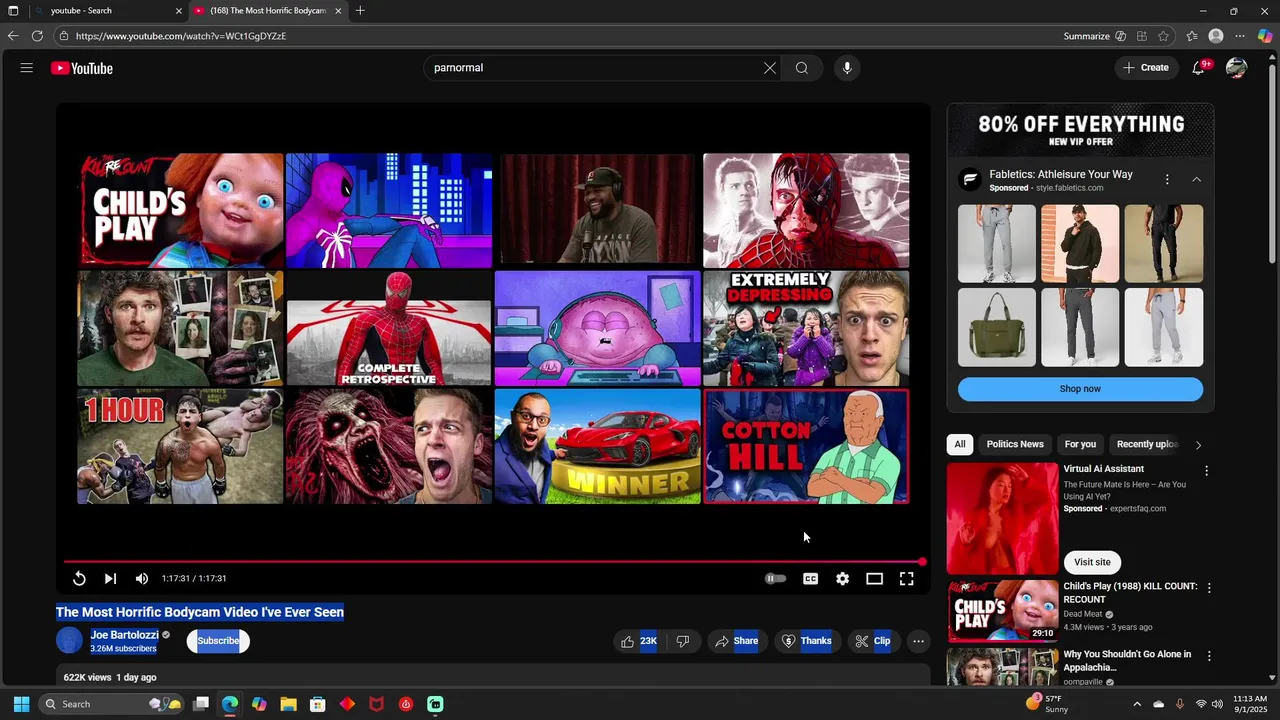Show hidden system tray icons

1137,704
